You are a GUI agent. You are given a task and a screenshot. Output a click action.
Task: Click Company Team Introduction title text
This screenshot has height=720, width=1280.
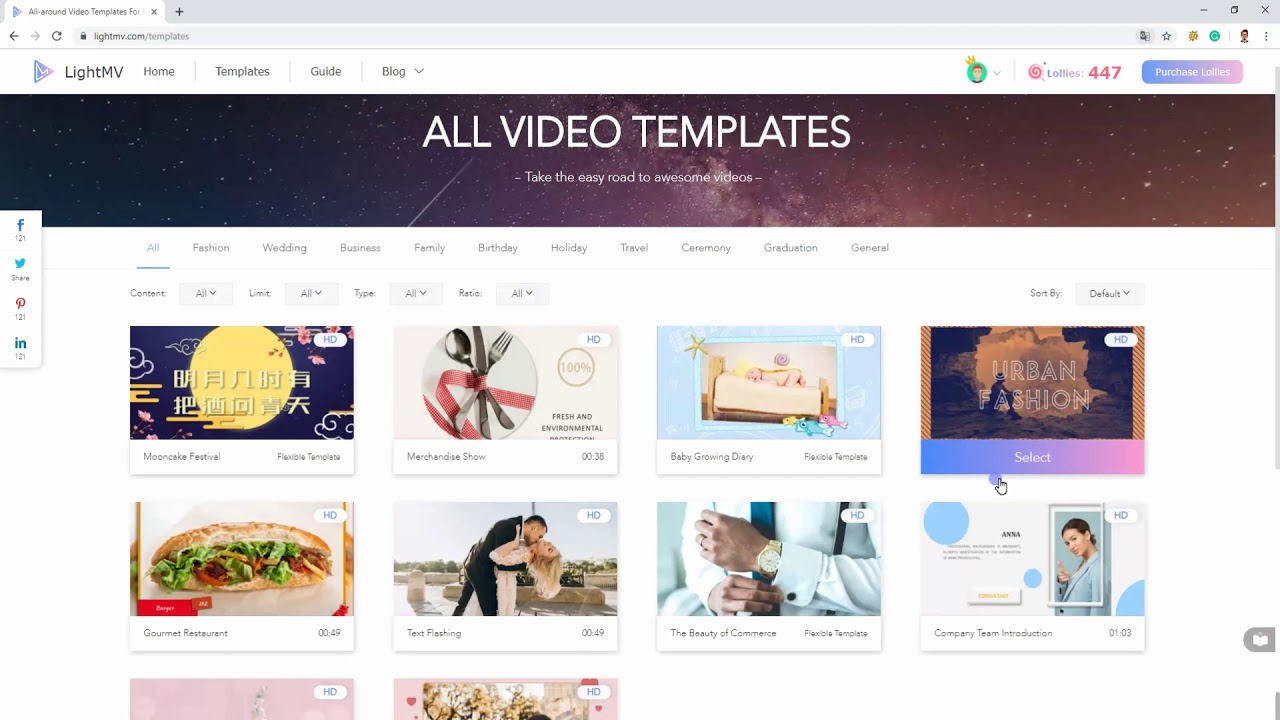point(993,633)
